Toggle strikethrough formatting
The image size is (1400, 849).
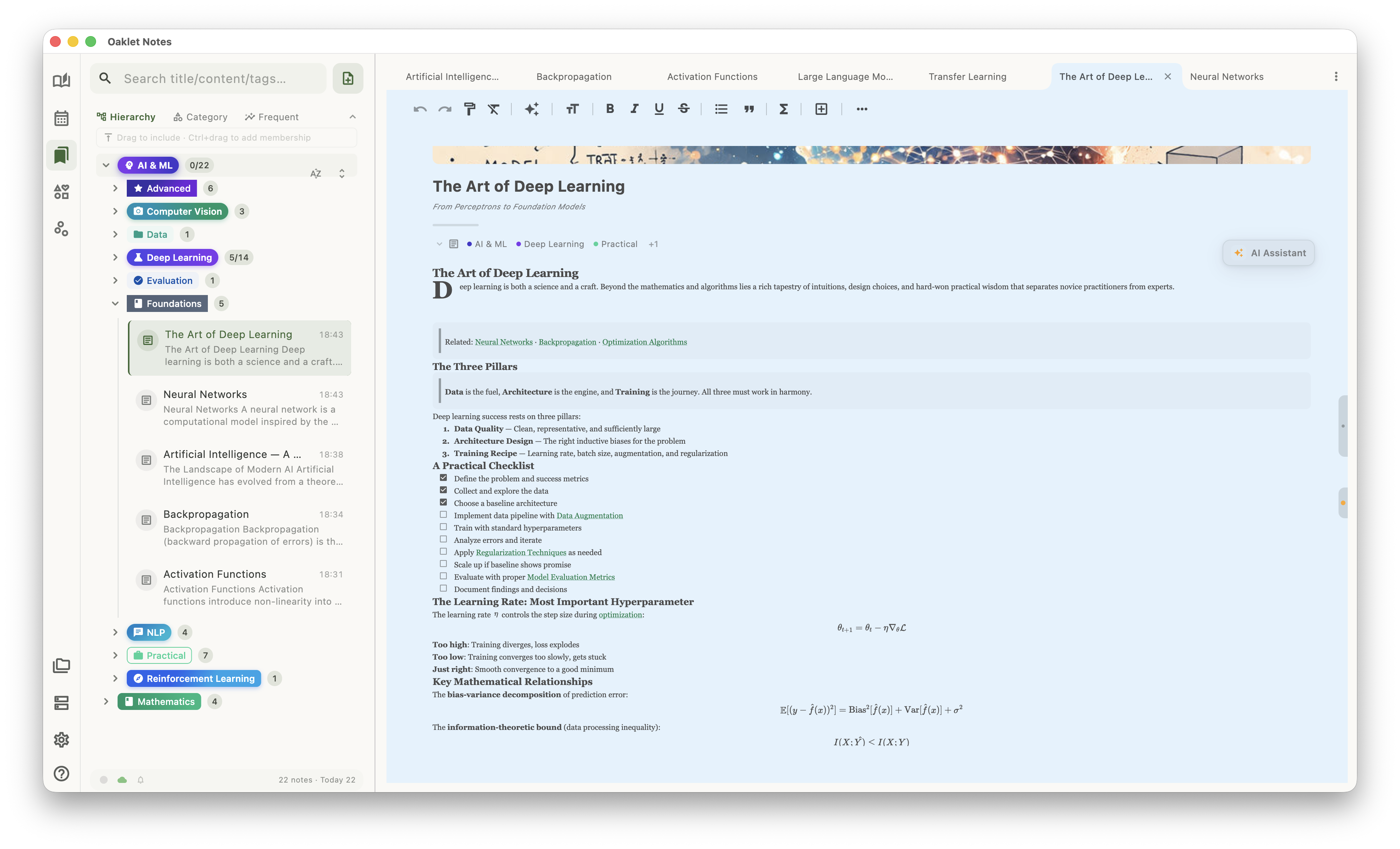point(683,109)
